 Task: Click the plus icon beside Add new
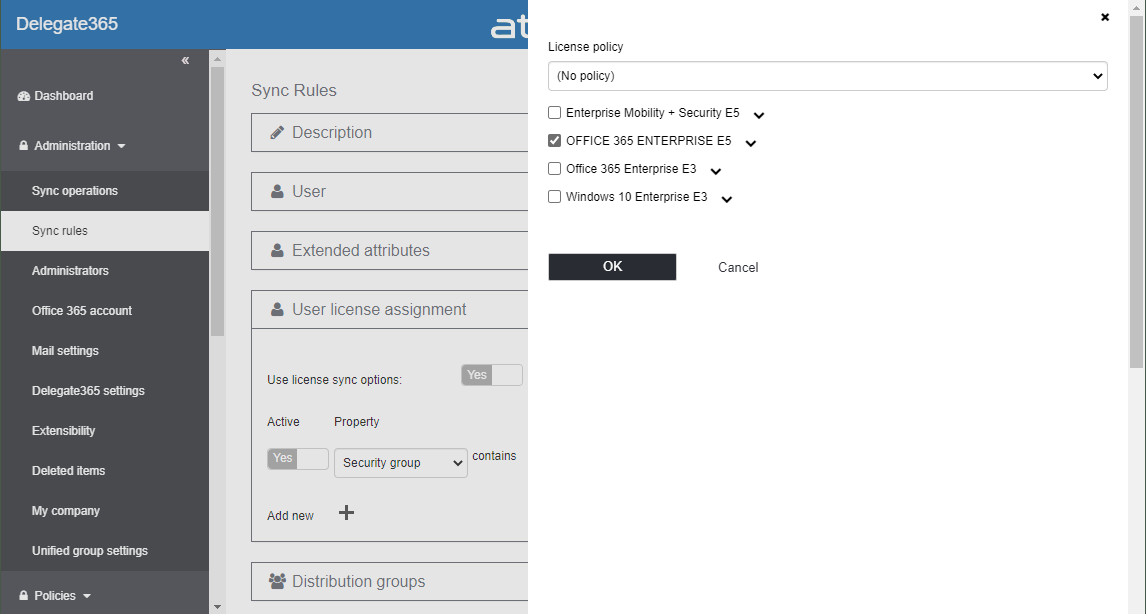[346, 513]
